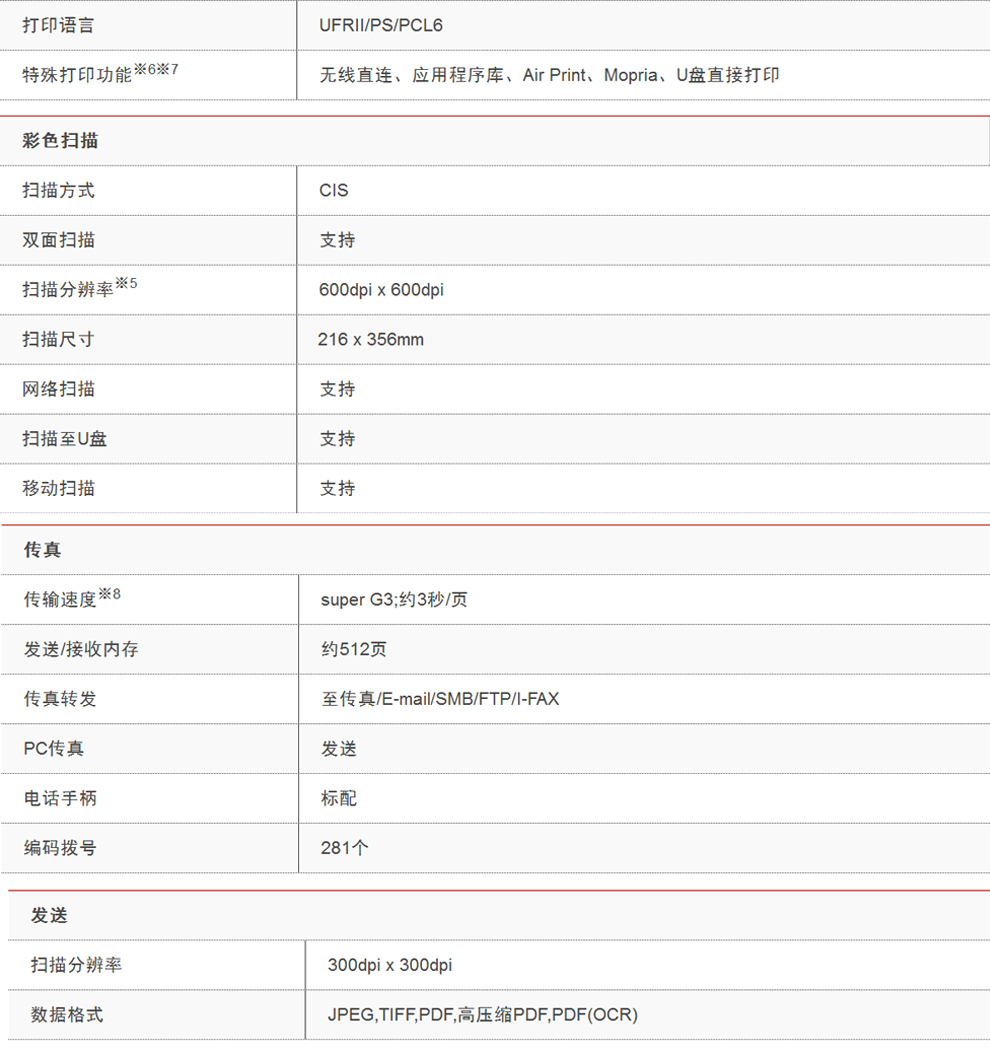Click the 网络扫描 label
Image resolution: width=990 pixels, height=1056 pixels.
tap(58, 389)
